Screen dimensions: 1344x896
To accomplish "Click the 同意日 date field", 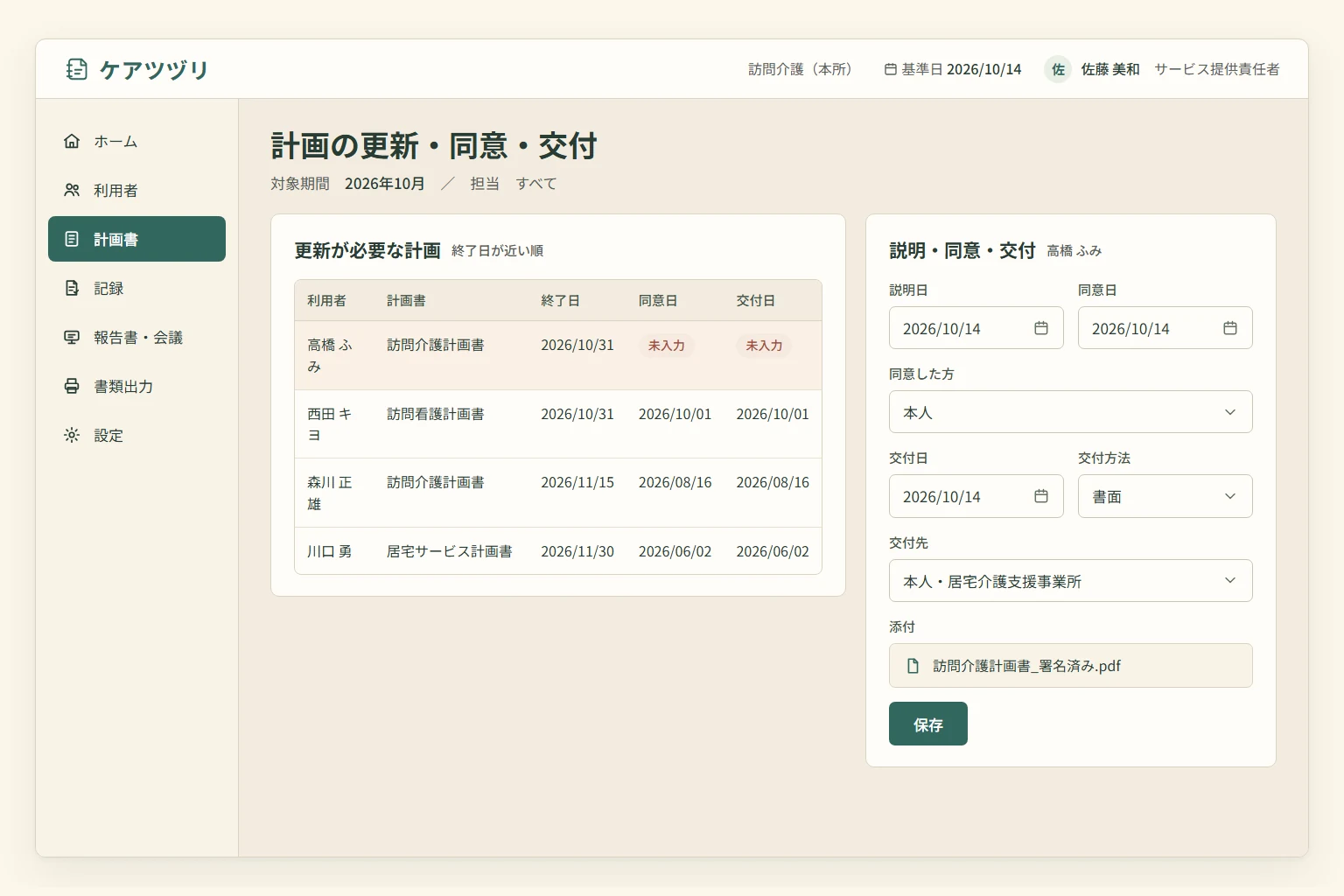I will 1165,328.
